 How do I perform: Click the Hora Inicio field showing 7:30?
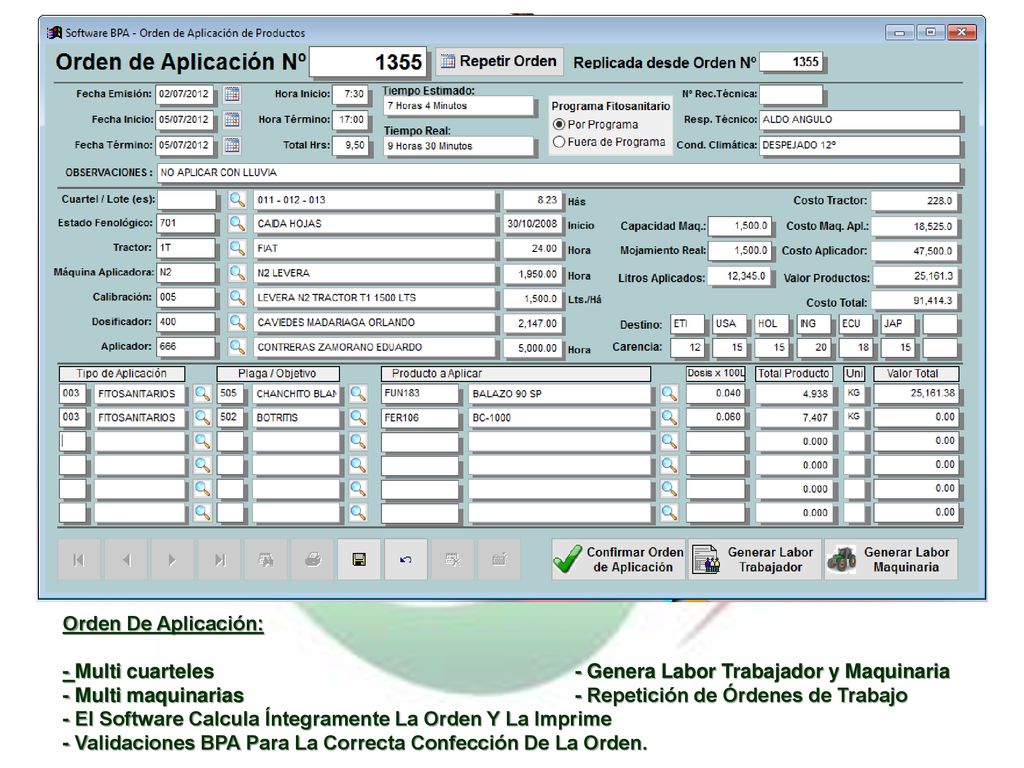(349, 94)
